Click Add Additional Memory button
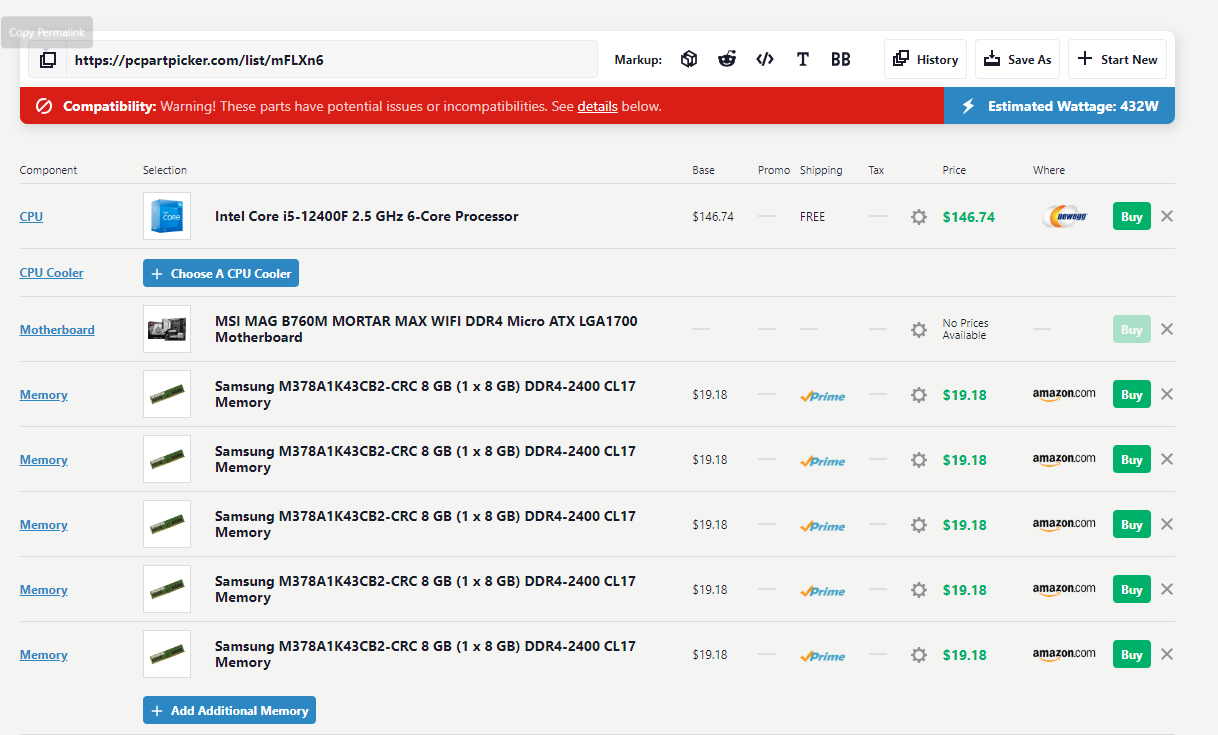This screenshot has height=735, width=1218. pyautogui.click(x=229, y=711)
